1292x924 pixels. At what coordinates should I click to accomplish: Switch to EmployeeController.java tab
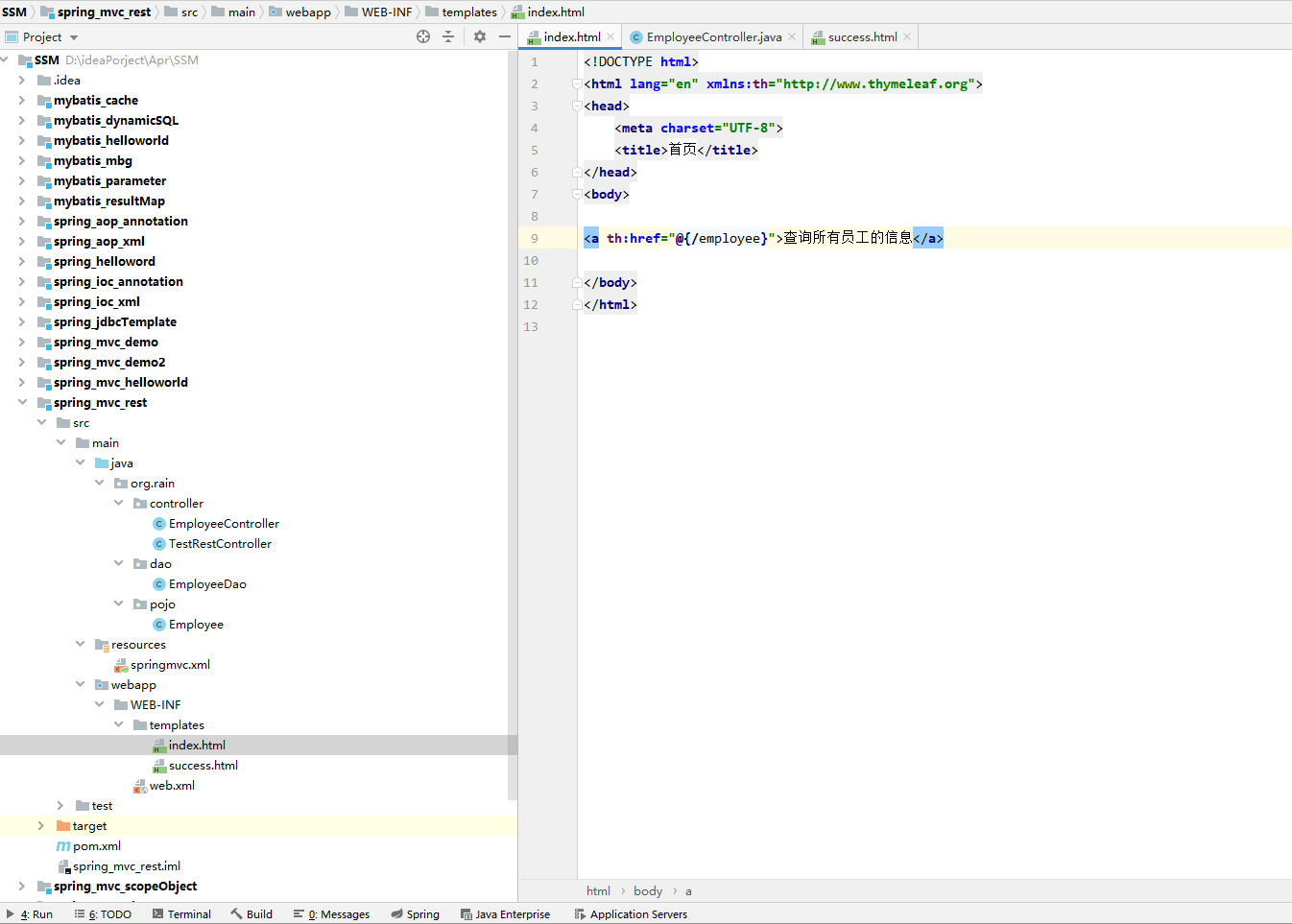pyautogui.click(x=713, y=37)
